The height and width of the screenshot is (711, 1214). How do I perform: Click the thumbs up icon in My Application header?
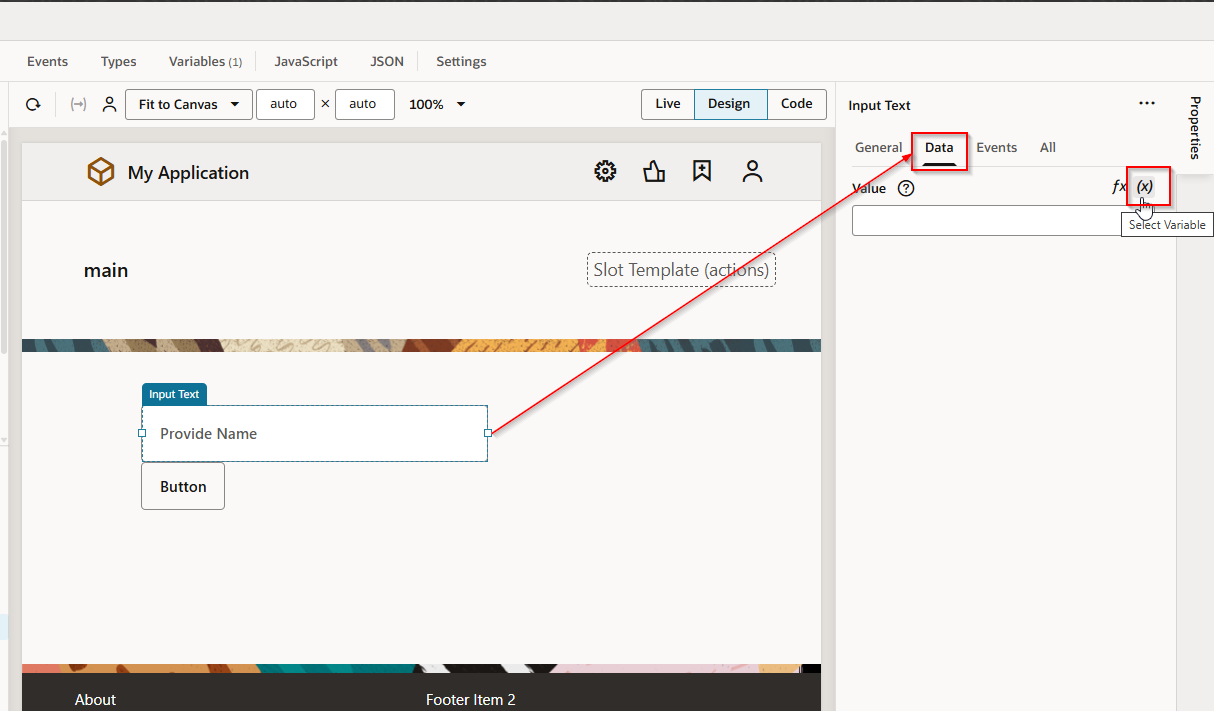[x=654, y=171]
